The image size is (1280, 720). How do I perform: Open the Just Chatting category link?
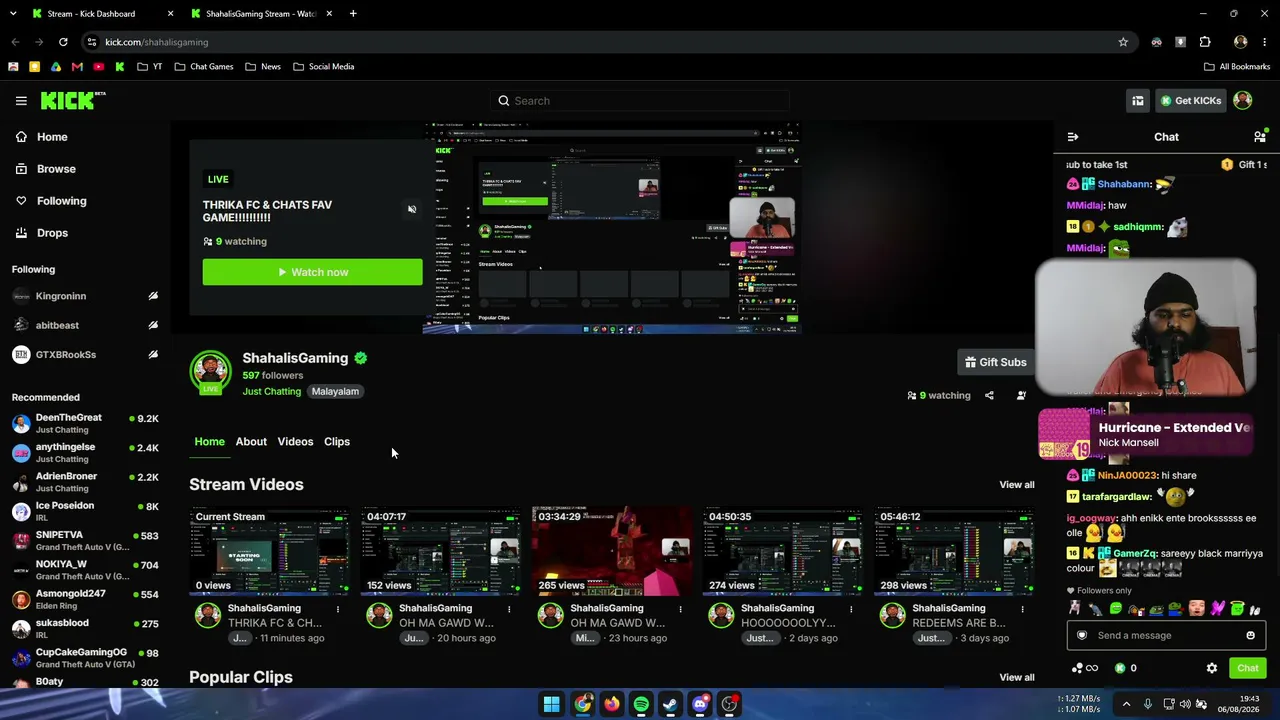(271, 391)
